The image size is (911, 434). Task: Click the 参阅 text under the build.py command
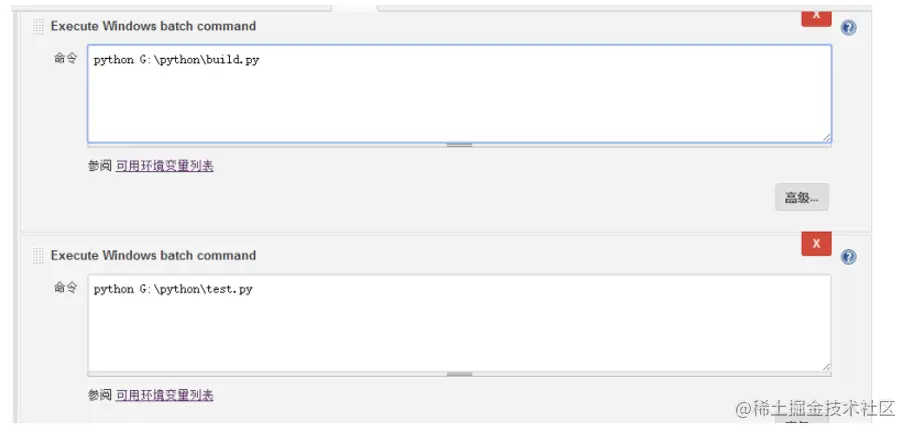[x=99, y=166]
